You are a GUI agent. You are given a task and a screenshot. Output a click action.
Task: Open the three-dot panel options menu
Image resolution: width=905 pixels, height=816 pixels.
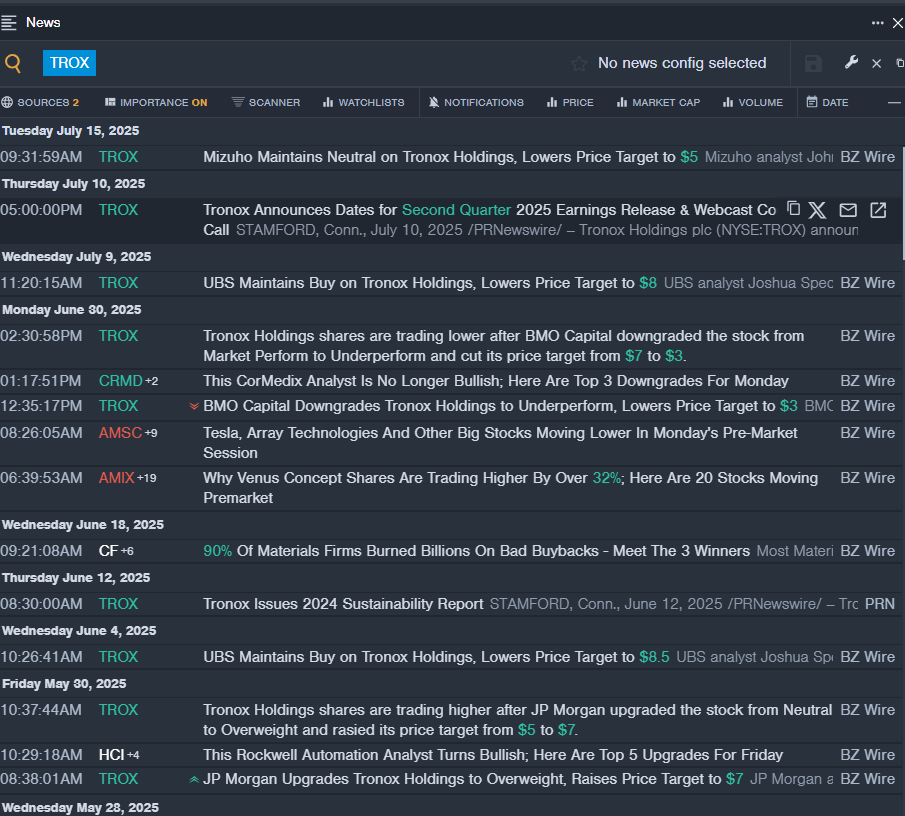(x=877, y=23)
